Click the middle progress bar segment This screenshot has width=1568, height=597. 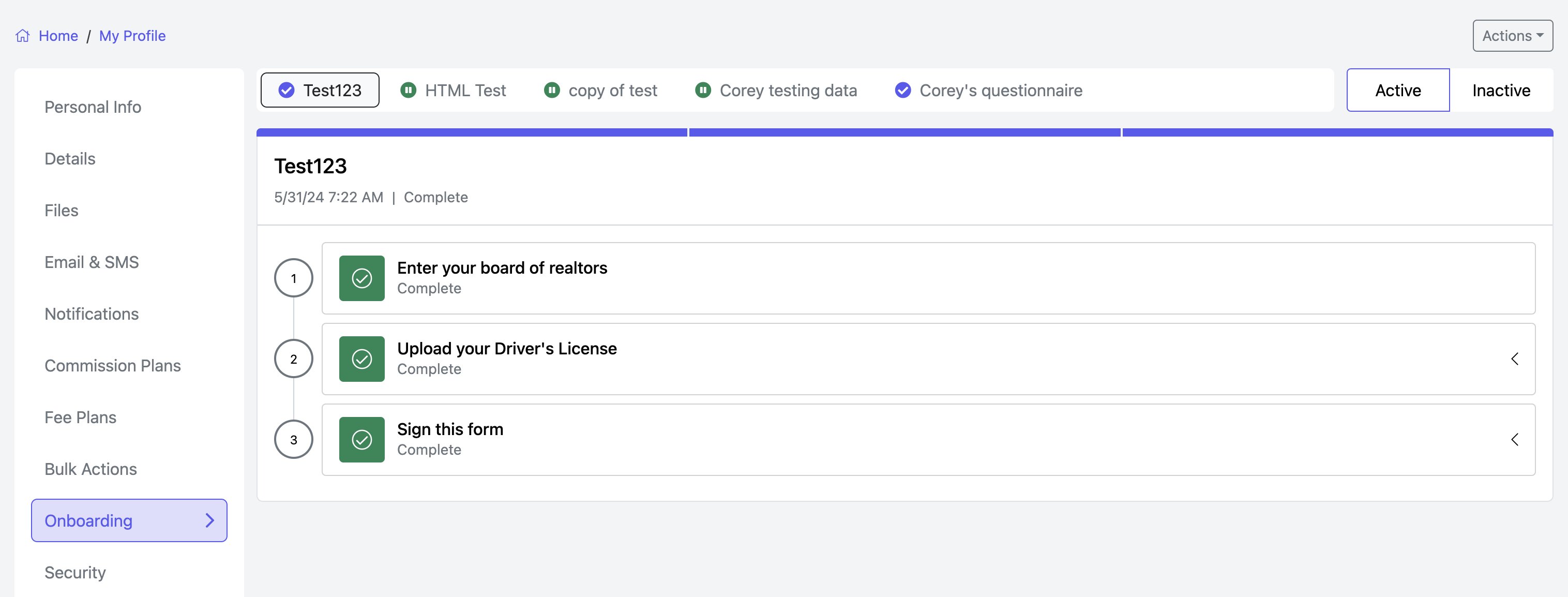(904, 132)
